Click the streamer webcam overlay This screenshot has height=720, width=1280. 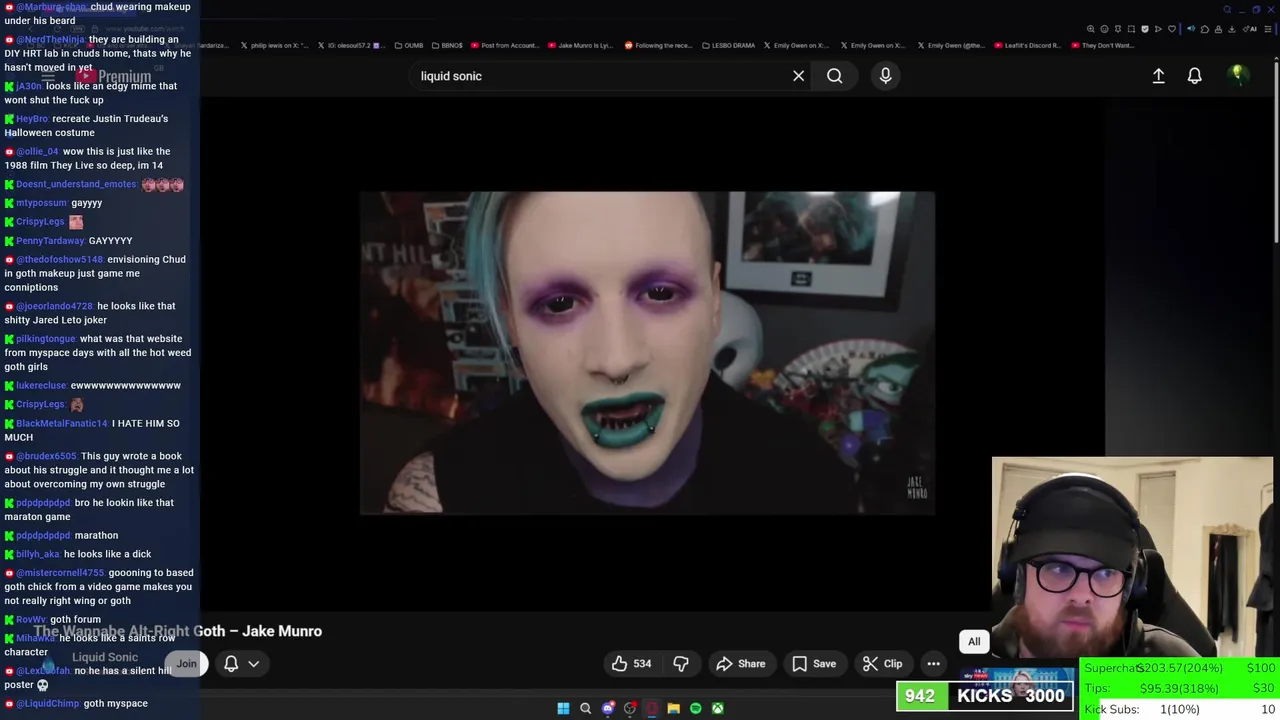pos(1132,558)
